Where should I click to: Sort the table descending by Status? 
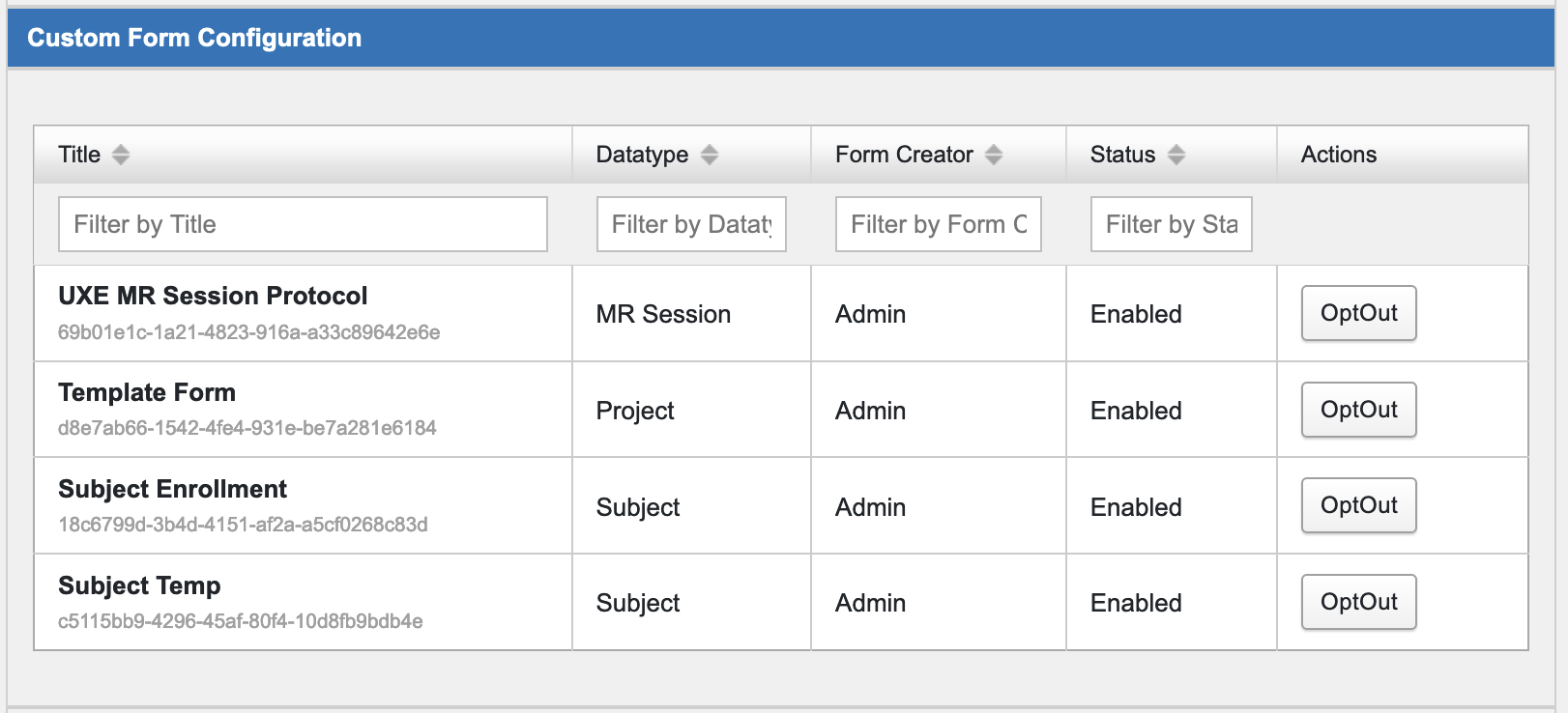[x=1176, y=159]
